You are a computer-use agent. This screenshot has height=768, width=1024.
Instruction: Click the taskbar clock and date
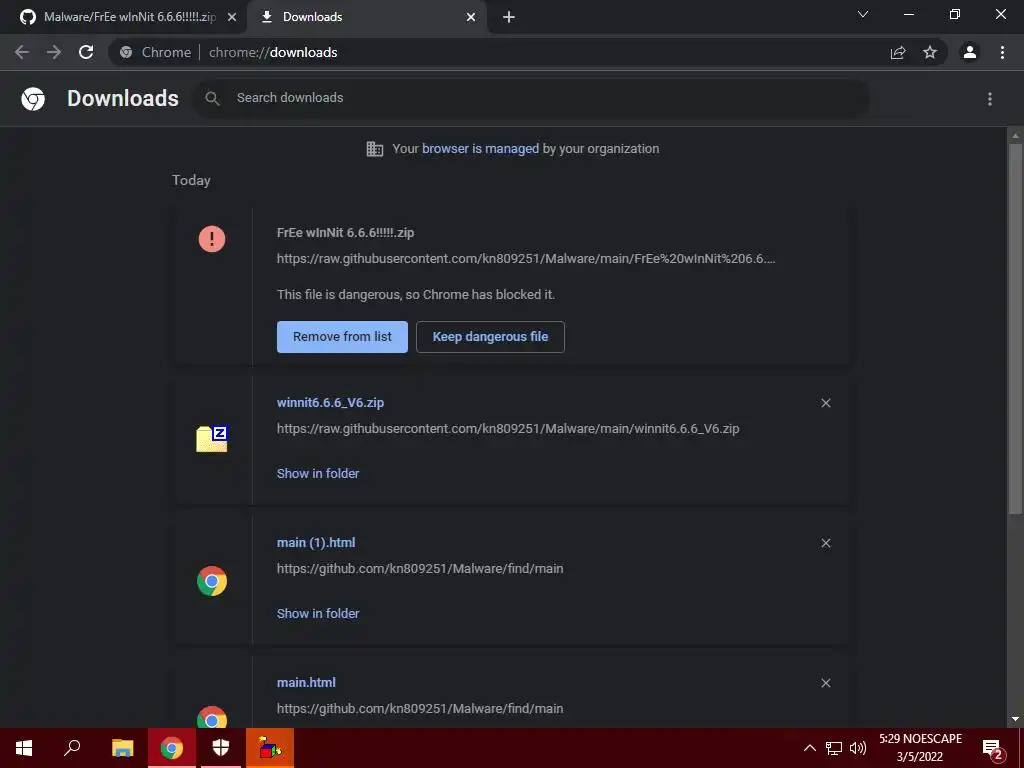(x=920, y=748)
